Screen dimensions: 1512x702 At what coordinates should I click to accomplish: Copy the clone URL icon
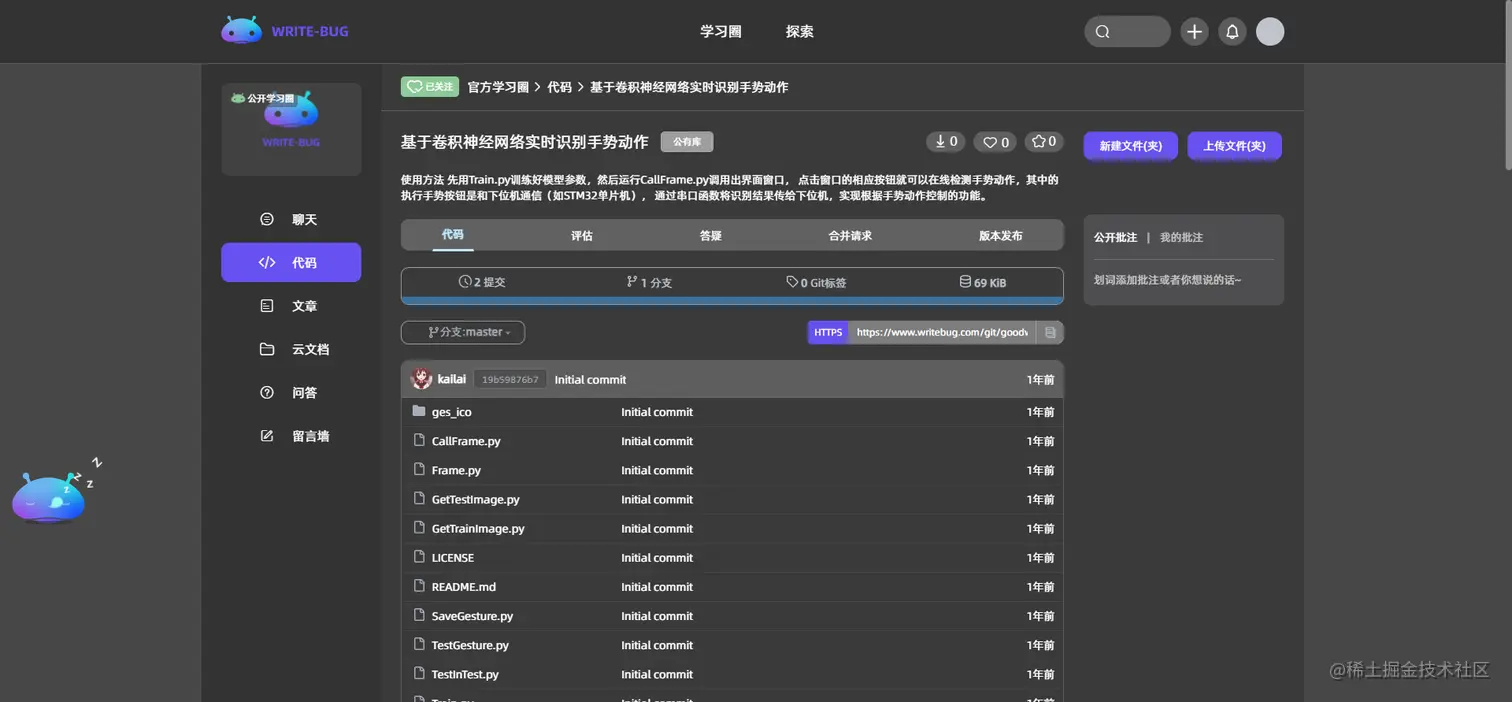[x=1050, y=332]
